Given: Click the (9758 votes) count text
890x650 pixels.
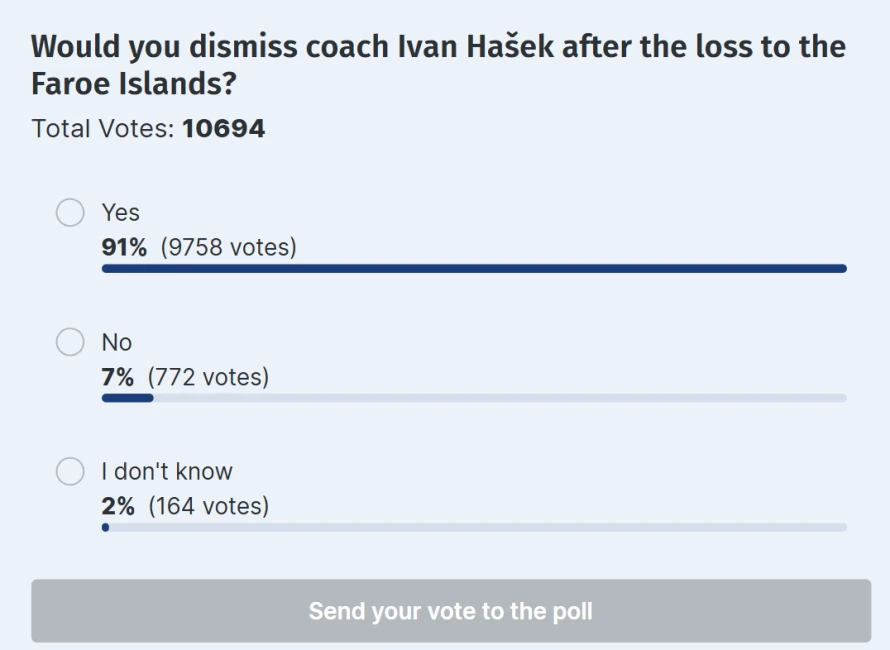Looking at the screenshot, I should pyautogui.click(x=229, y=247).
